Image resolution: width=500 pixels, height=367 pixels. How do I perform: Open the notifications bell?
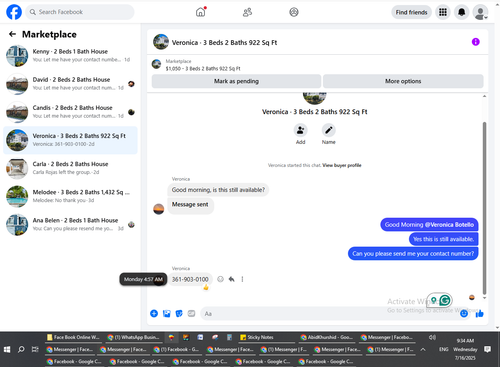[461, 12]
